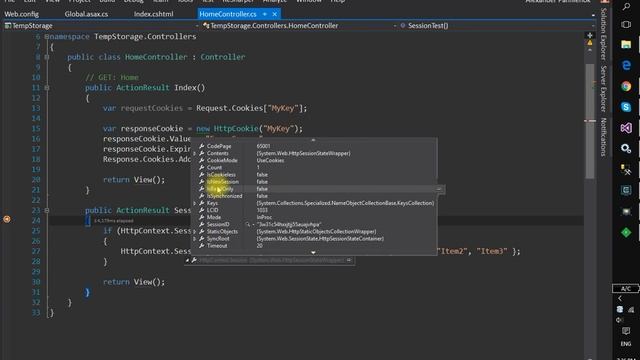Click the warning indicator above the scrollbar
Screen dimensions: 640x360
(x=590, y=42)
